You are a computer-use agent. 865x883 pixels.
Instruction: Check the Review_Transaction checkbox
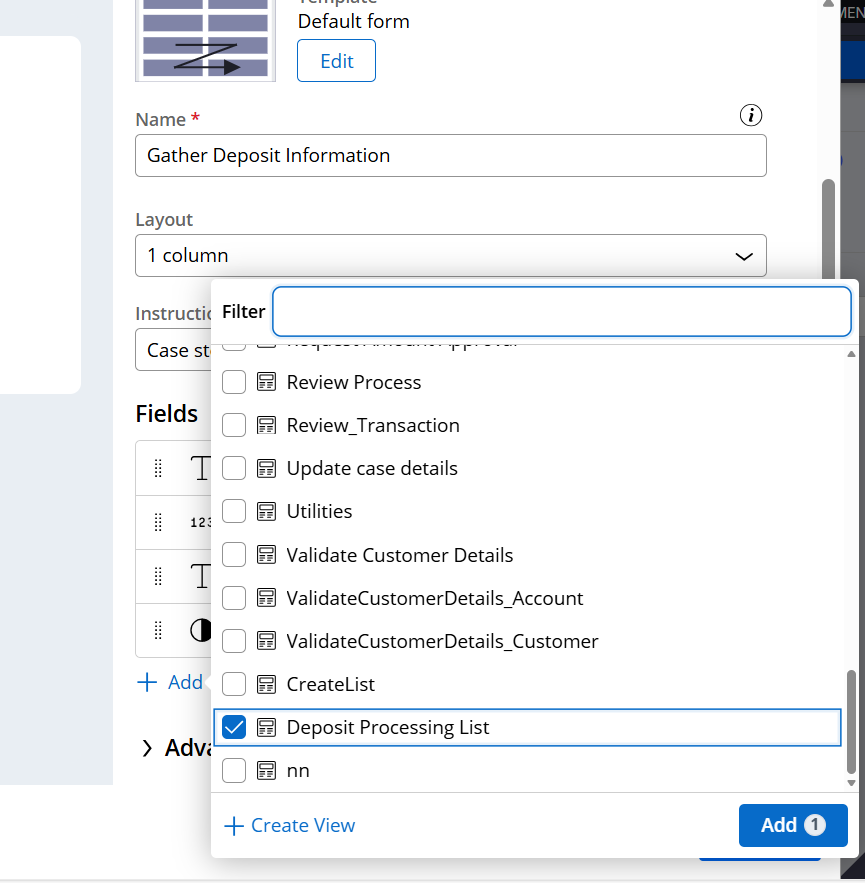[234, 425]
